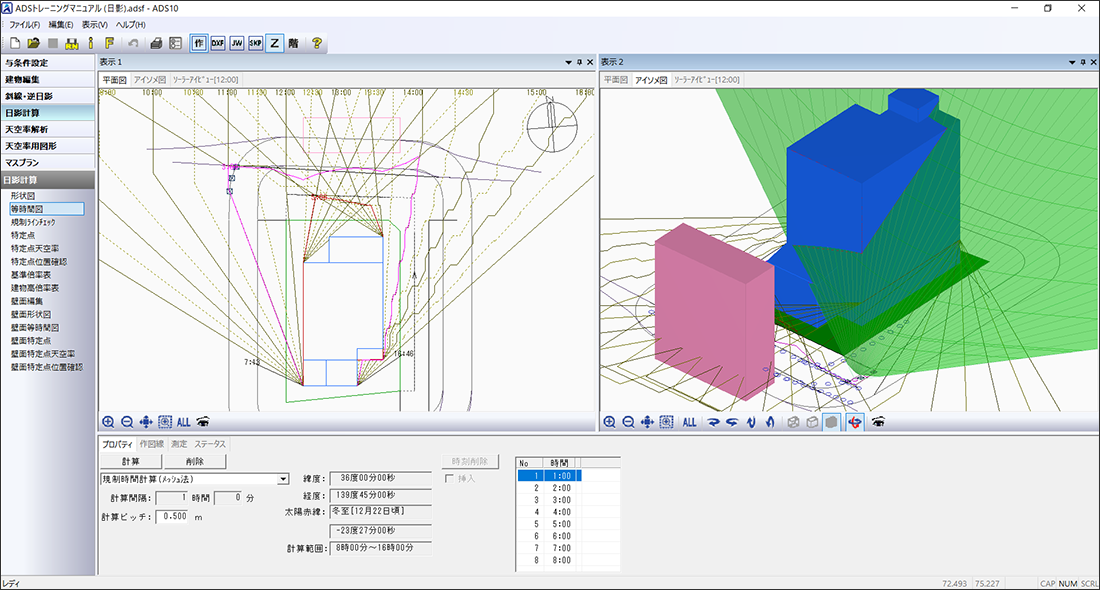Switch to the 作図線 tab
The height and width of the screenshot is (590, 1100).
(x=153, y=444)
